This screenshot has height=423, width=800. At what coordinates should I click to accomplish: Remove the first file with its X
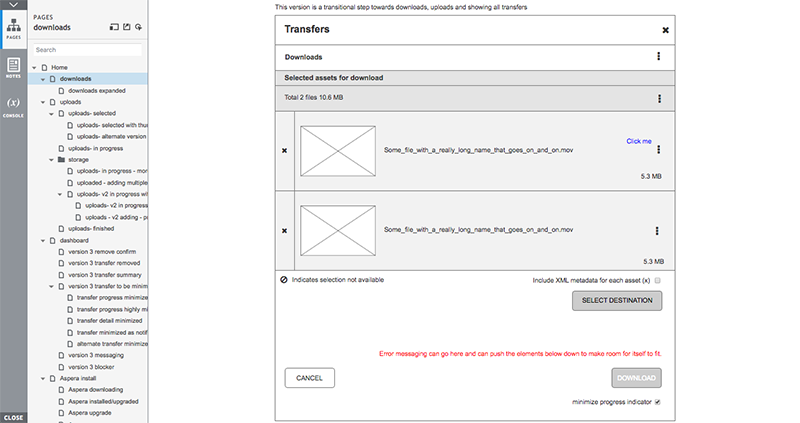point(285,151)
